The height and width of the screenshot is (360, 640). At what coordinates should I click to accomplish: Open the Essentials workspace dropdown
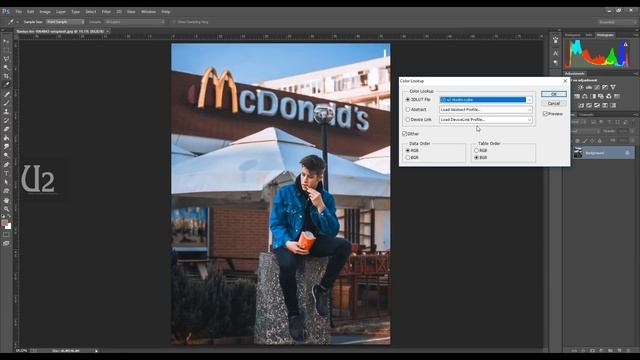pos(617,22)
